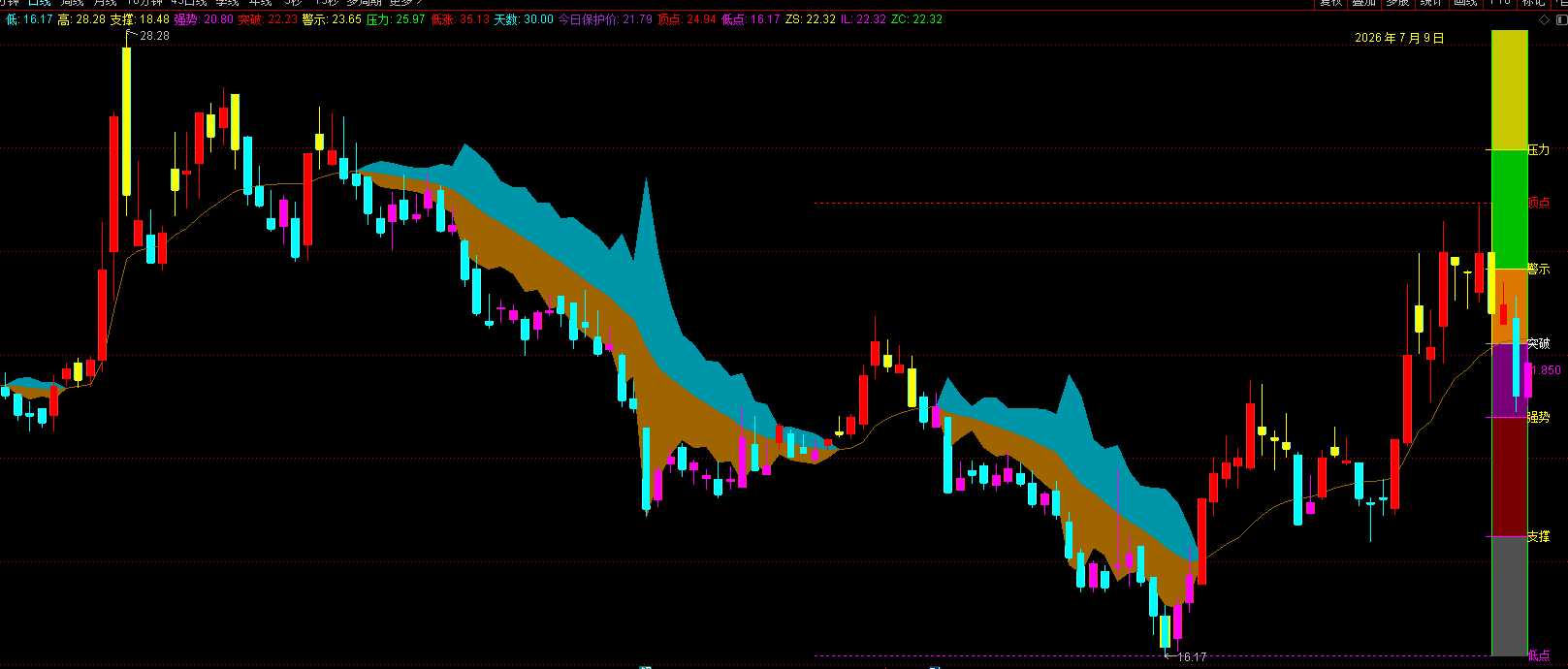This screenshot has height=669, width=1568.
Task: Switch to the 月线 monthly period tab
Action: pyautogui.click(x=105, y=3)
